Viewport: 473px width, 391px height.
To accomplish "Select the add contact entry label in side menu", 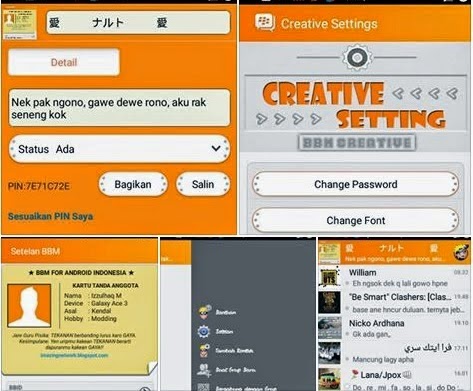I will pyautogui.click(x=234, y=351).
